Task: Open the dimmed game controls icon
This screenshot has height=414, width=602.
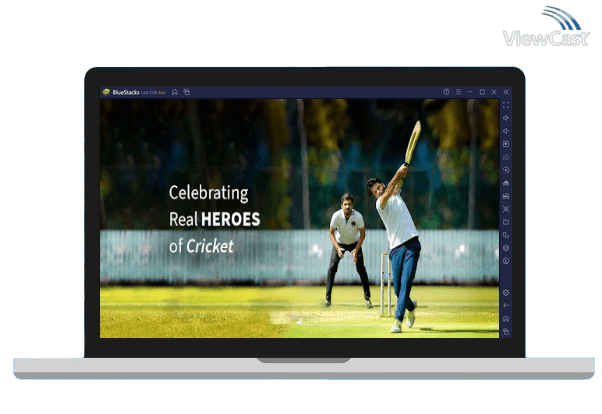Action: 506,157
